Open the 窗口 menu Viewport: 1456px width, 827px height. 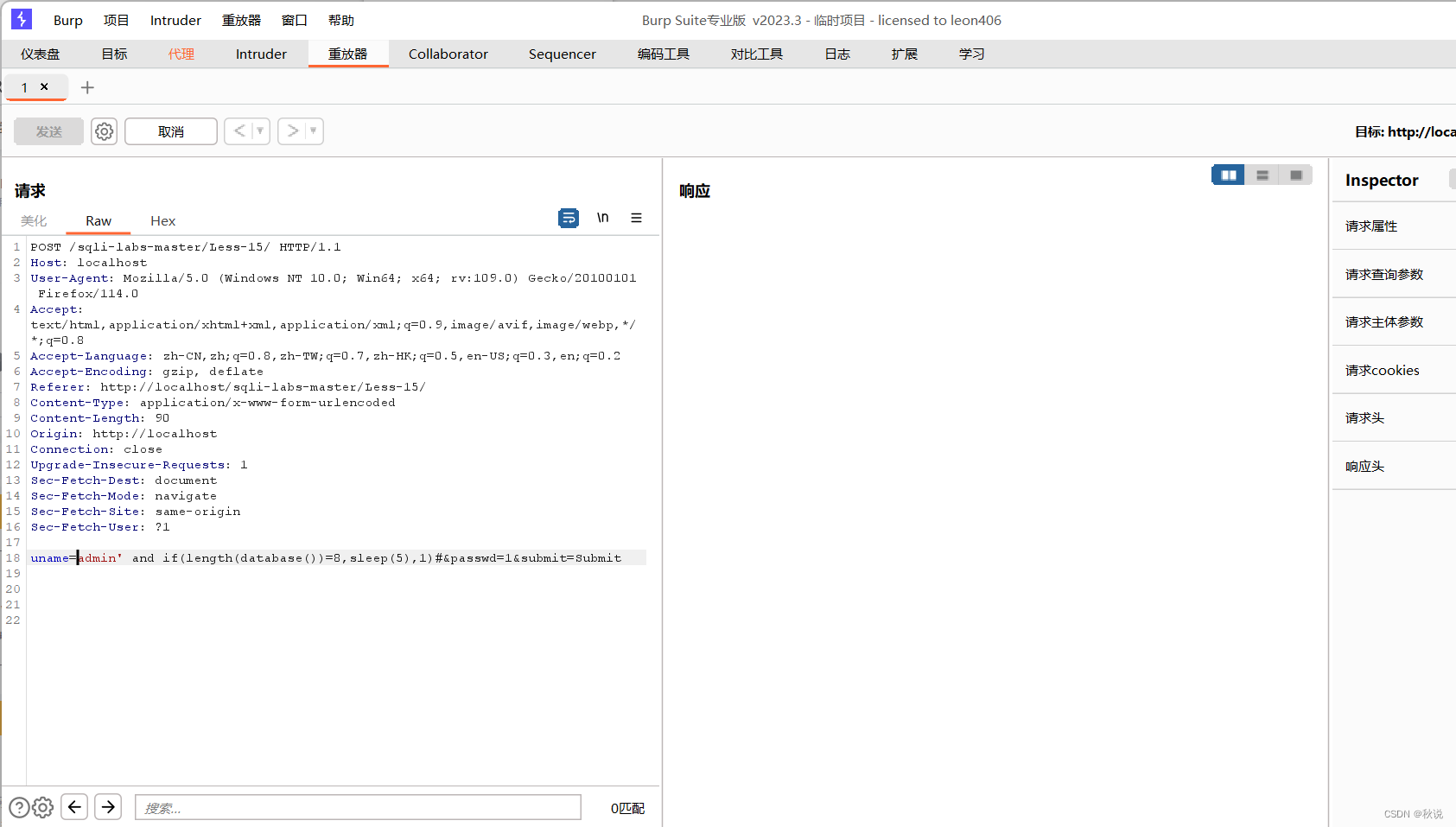(295, 20)
